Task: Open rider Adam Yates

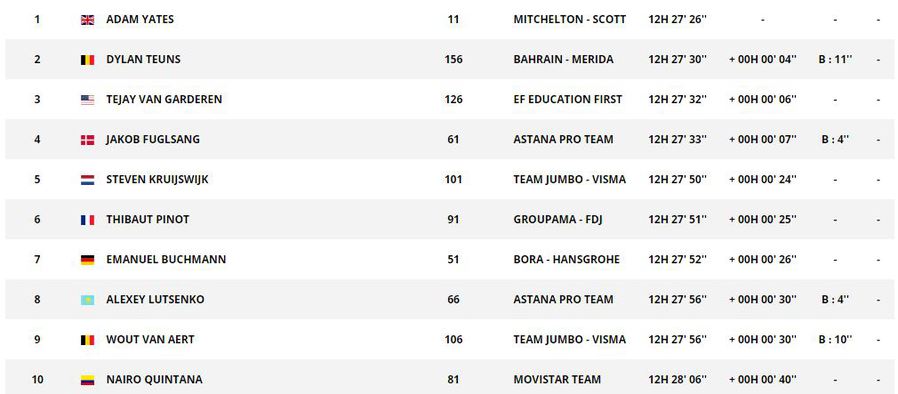Action: pos(140,19)
